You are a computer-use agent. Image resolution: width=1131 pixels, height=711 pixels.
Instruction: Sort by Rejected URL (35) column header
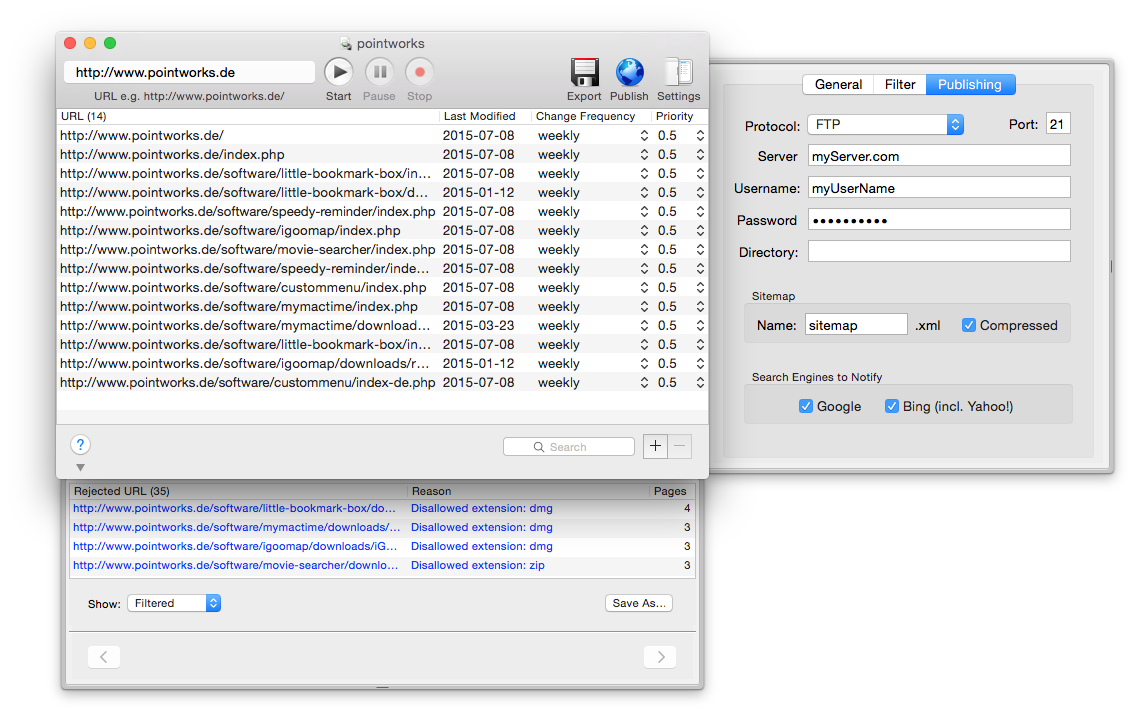coord(238,491)
